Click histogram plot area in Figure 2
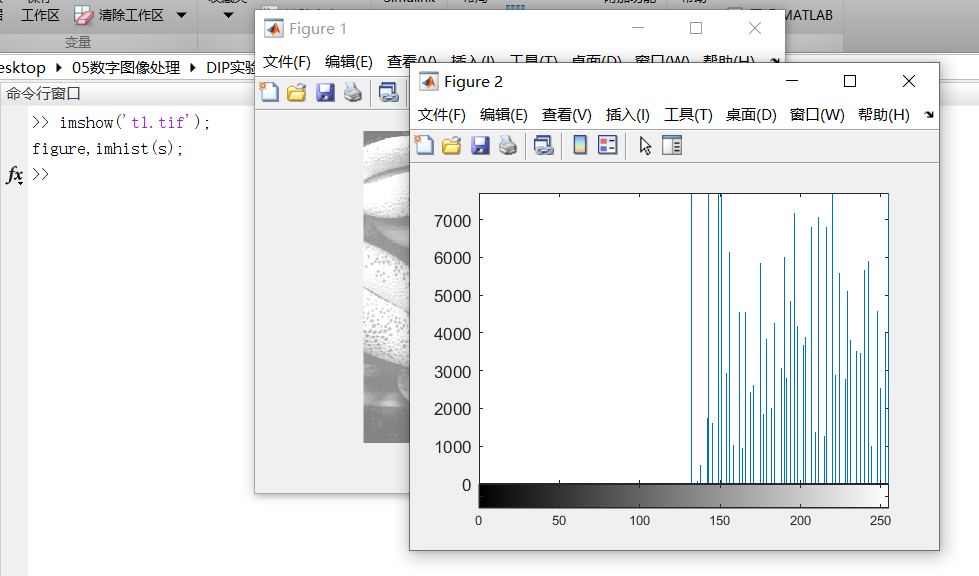This screenshot has width=979, height=576. click(x=683, y=339)
